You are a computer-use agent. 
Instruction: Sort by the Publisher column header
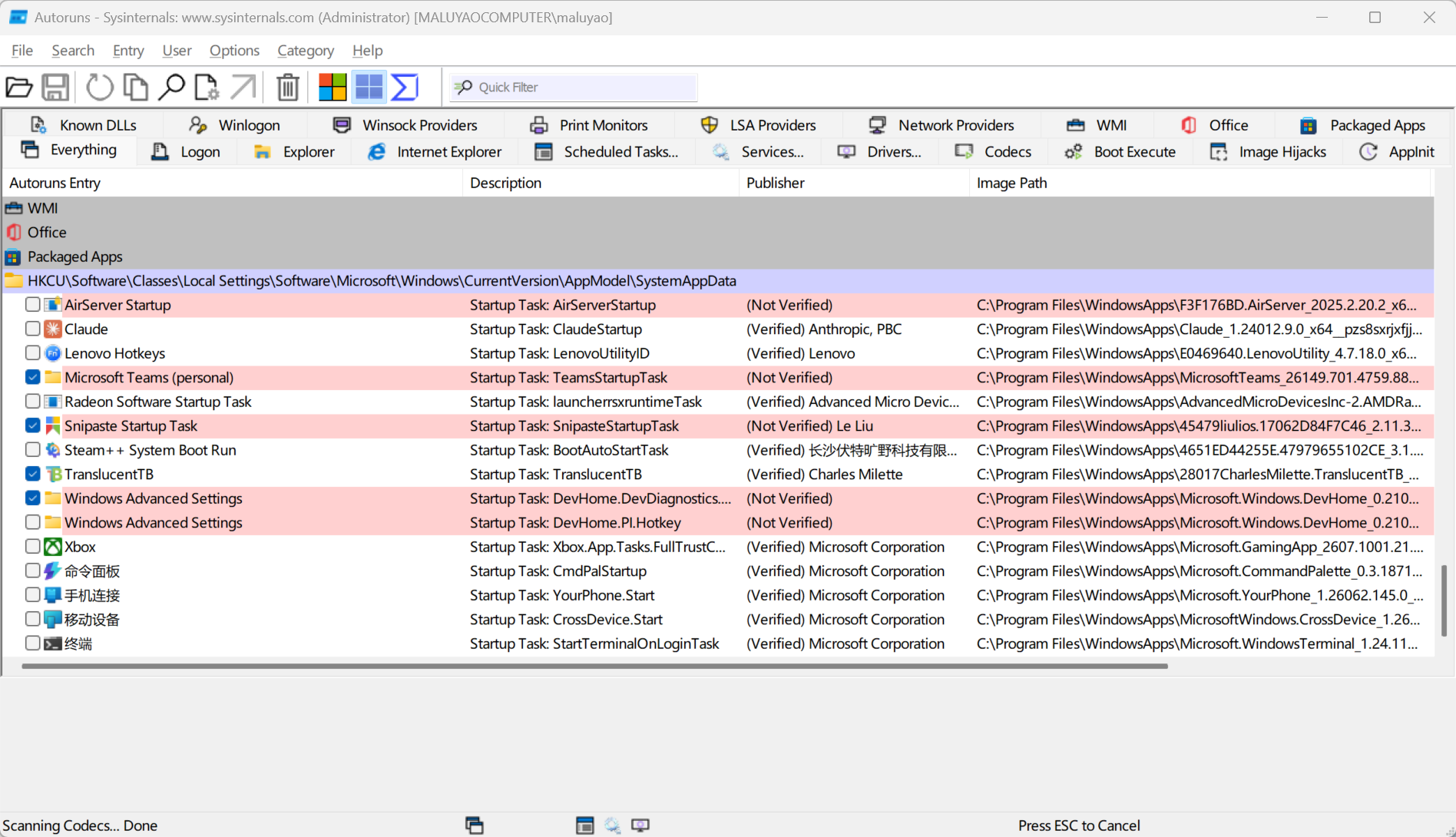(x=854, y=183)
